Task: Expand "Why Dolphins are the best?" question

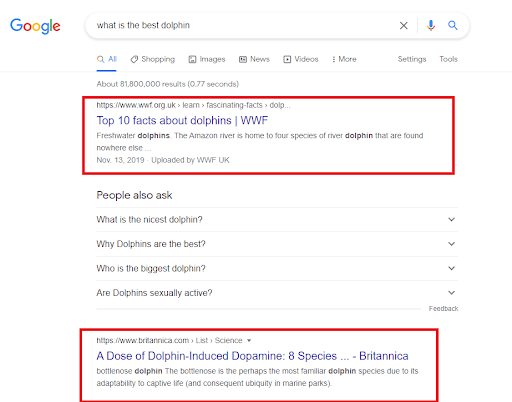Action: 277,244
